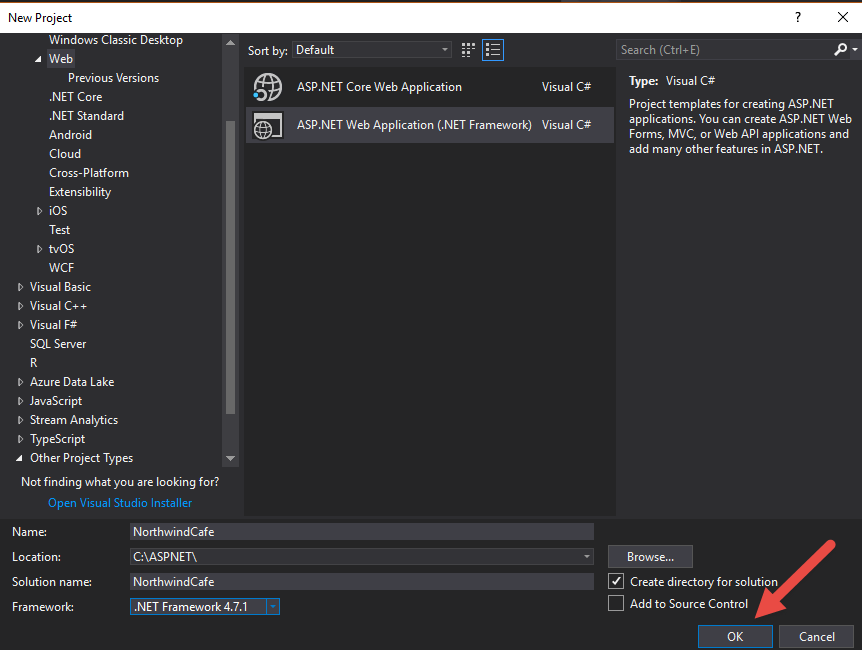862x650 pixels.
Task: Click the Search (Ctrl+E) box
Action: (x=724, y=50)
